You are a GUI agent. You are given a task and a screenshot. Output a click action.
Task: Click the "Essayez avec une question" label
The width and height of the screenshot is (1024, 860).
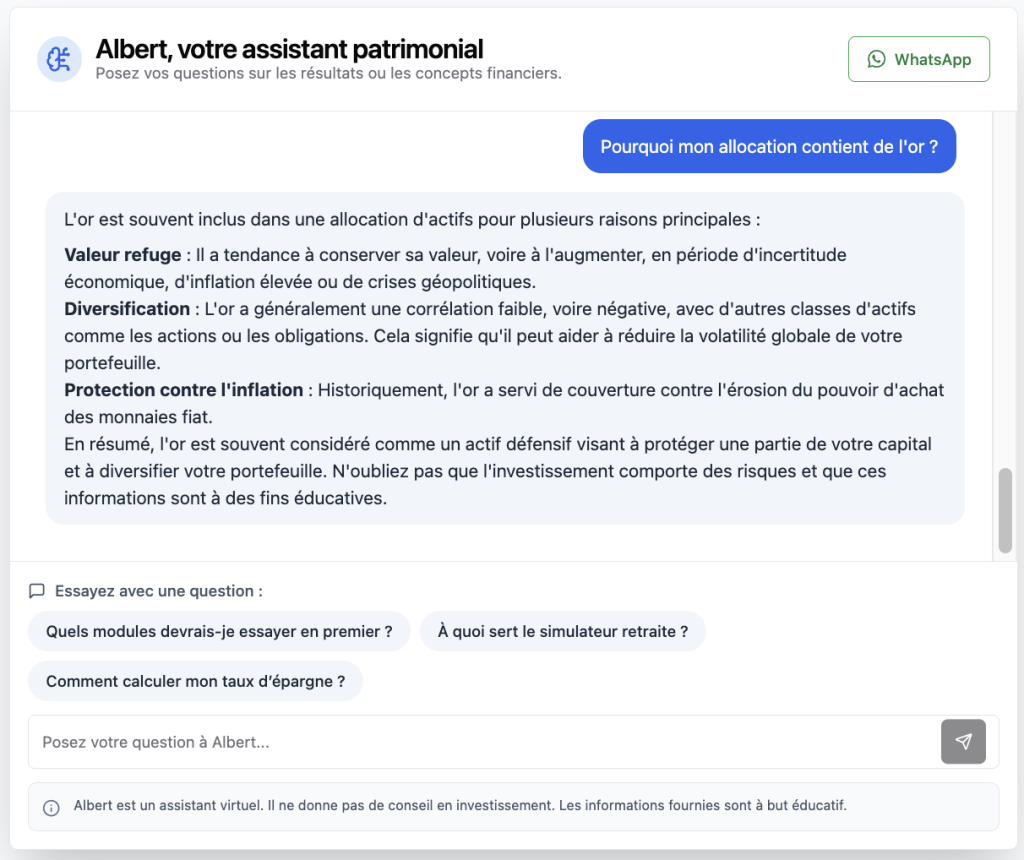tap(158, 591)
